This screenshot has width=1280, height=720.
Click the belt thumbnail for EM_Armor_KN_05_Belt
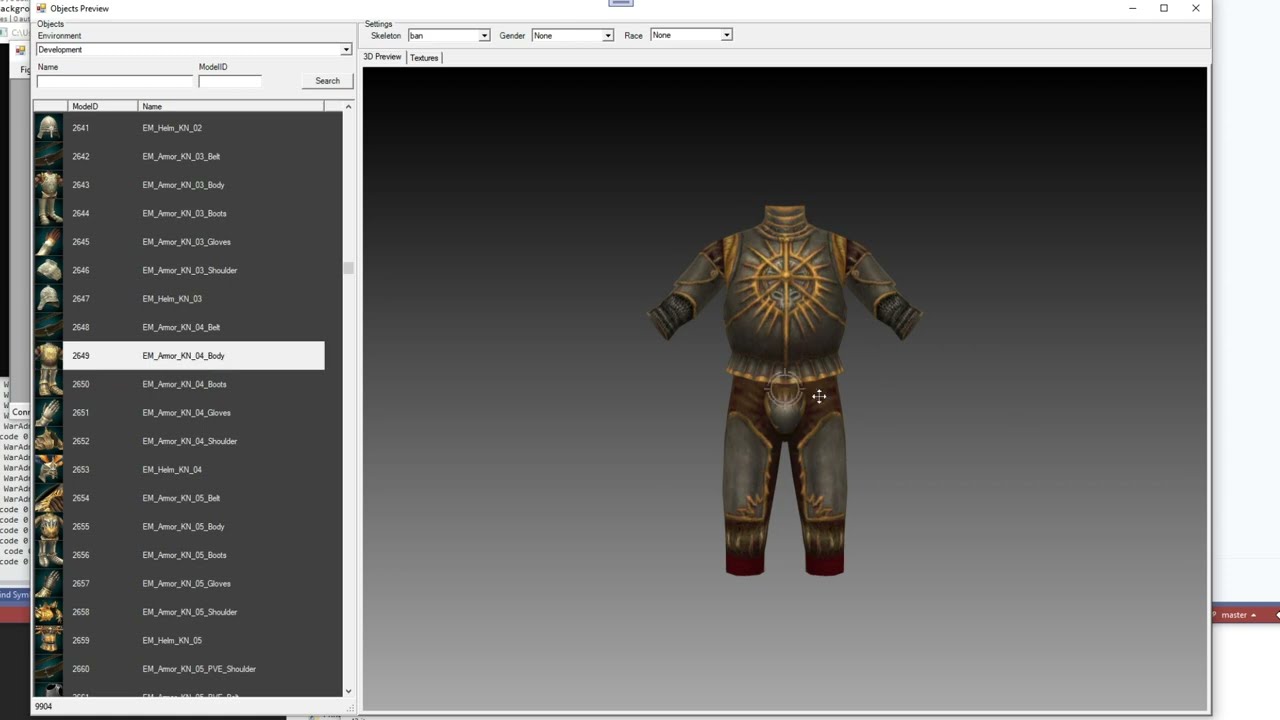tap(48, 498)
